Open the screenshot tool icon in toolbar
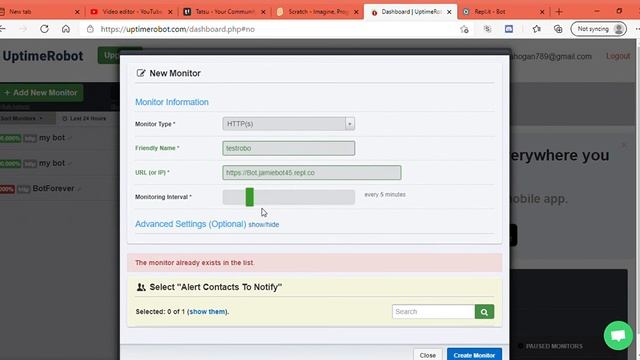 (509, 29)
